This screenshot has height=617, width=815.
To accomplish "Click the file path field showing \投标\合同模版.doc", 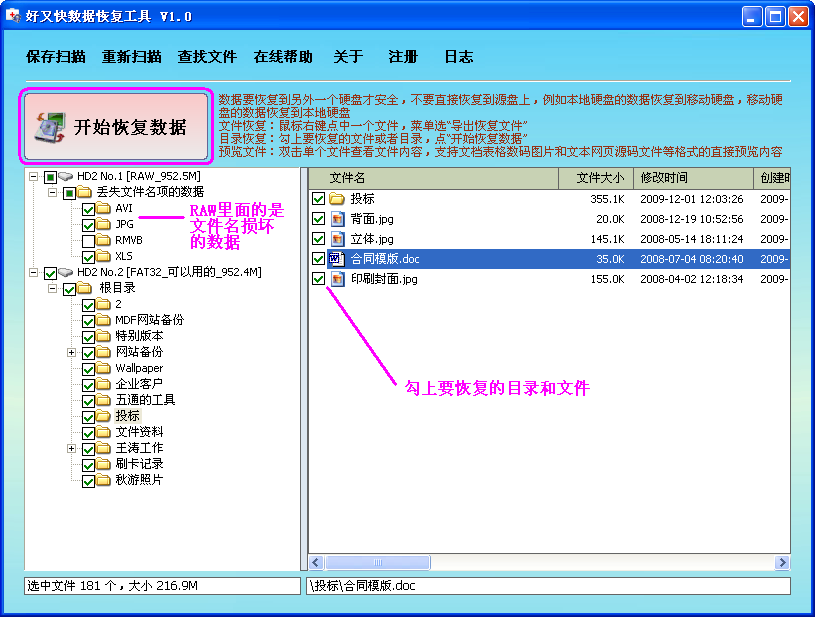I will [x=548, y=586].
